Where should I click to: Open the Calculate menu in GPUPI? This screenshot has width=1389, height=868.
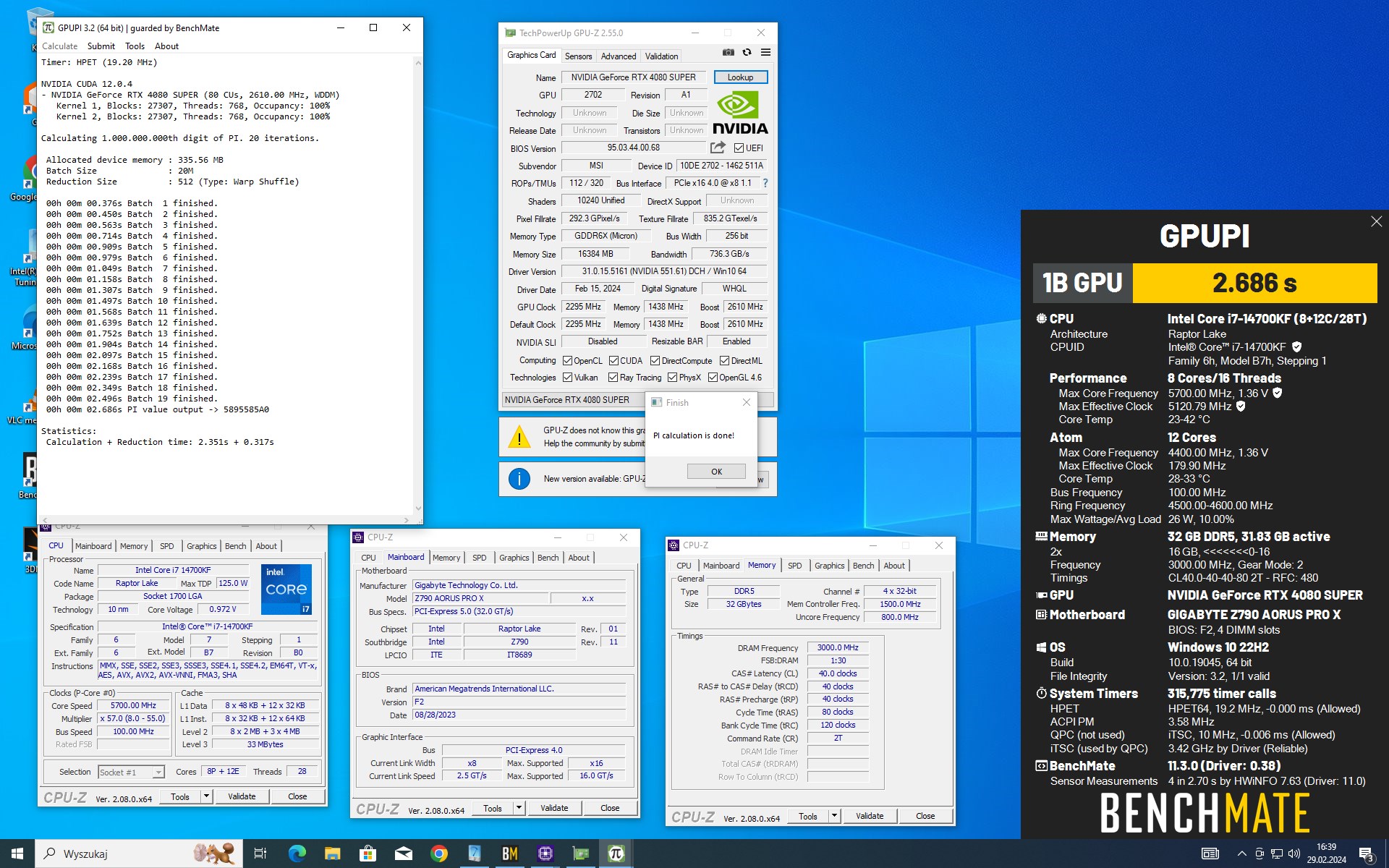(59, 46)
